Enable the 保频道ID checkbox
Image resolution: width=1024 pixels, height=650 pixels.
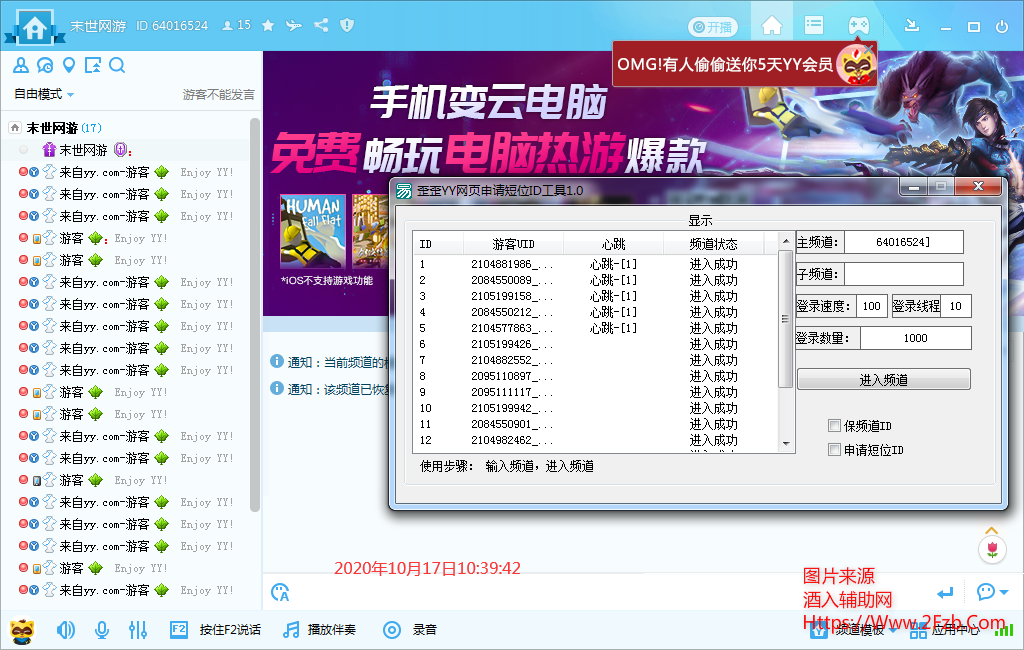[x=835, y=425]
